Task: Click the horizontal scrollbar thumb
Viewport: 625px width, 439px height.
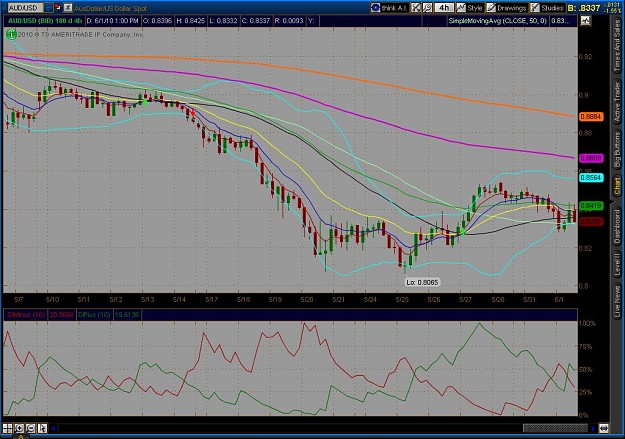Action: 555,428
